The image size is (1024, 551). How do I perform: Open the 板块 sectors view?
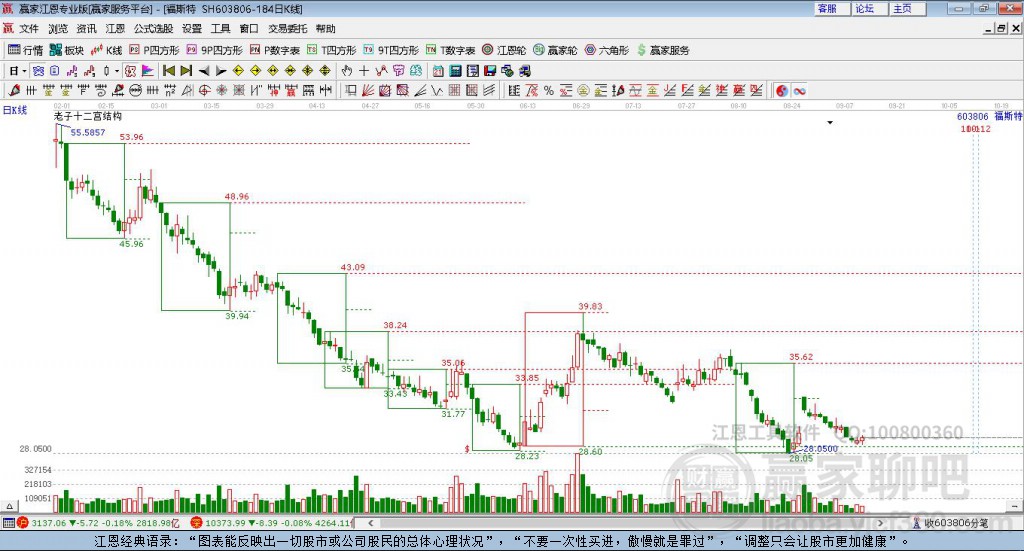pos(67,50)
